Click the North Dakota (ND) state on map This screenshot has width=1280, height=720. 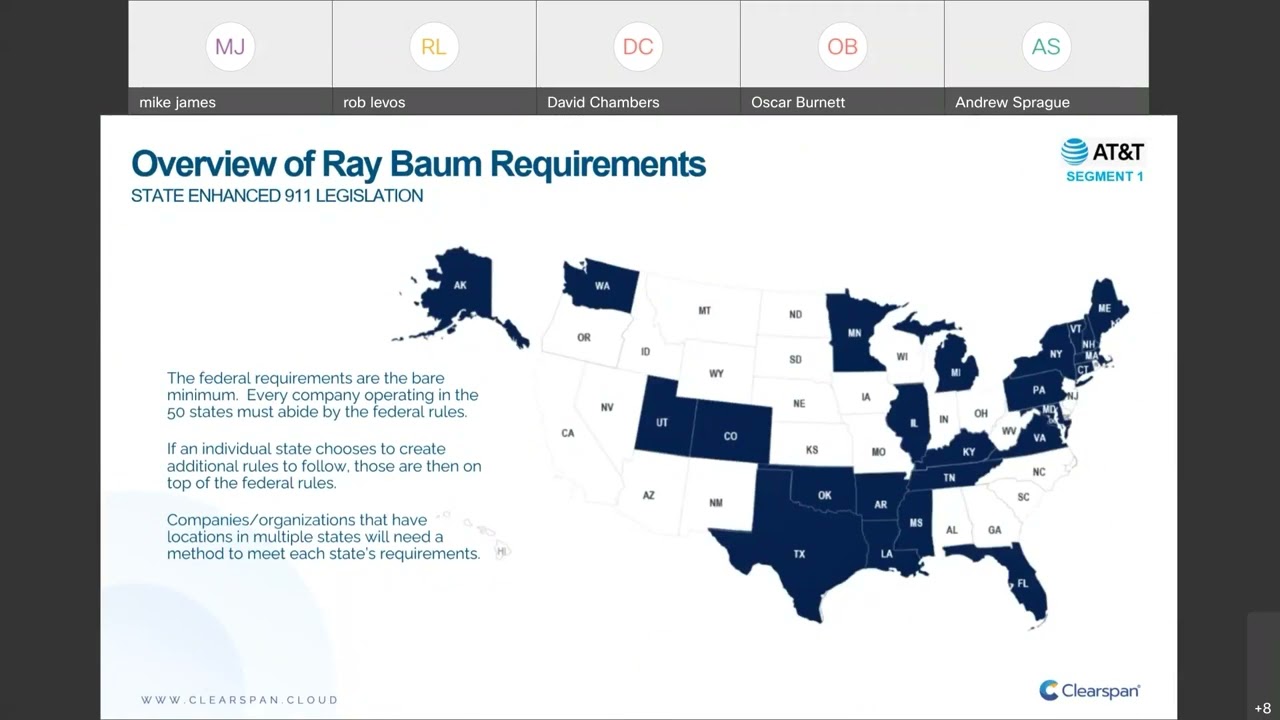795,314
